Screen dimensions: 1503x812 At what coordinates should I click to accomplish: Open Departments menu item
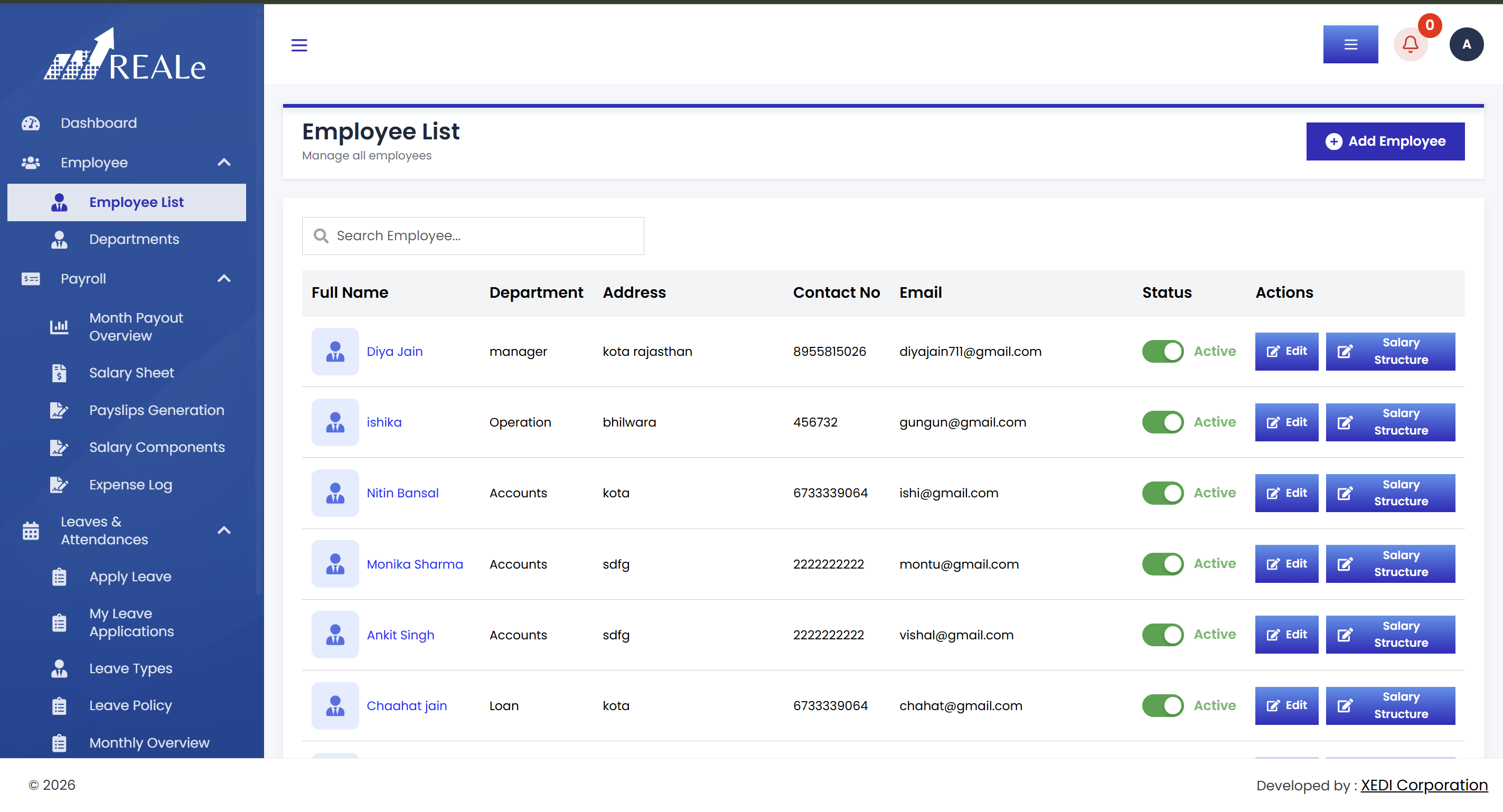127,239
